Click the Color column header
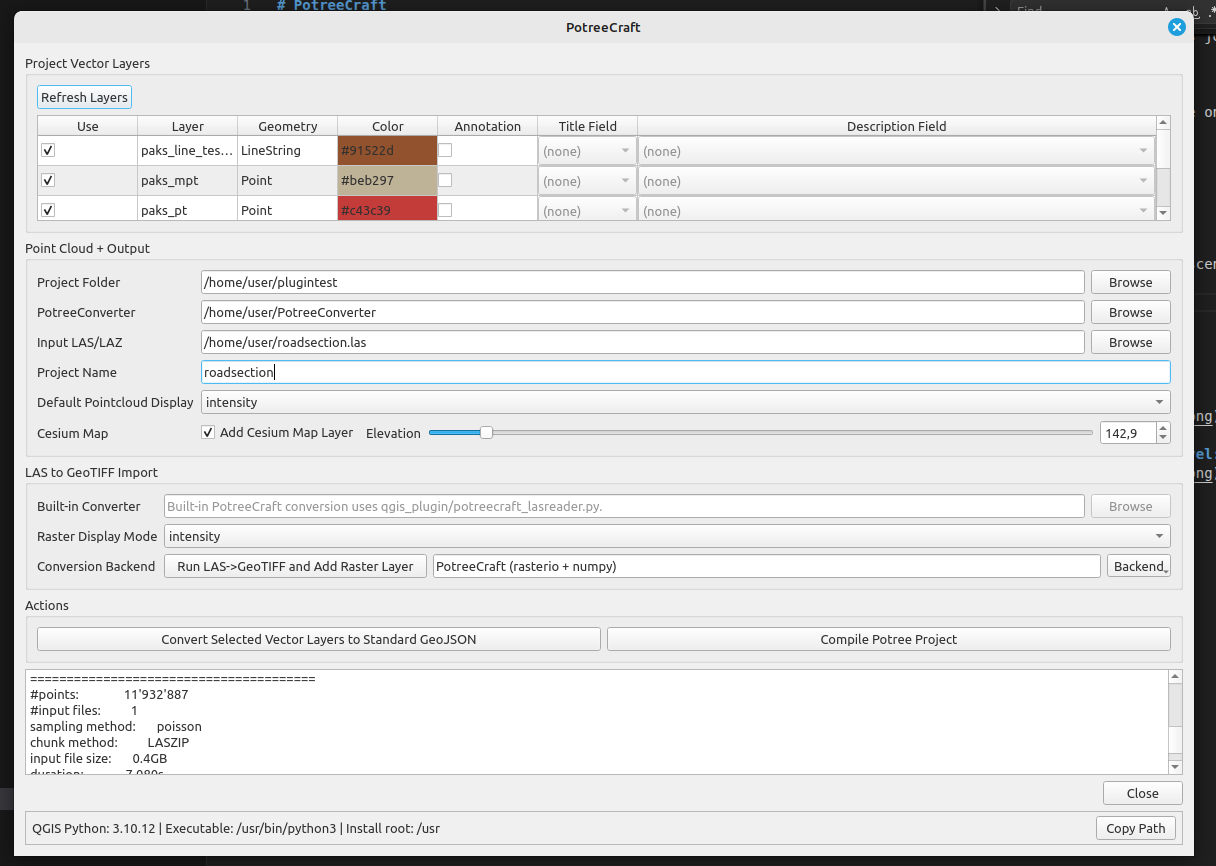Image resolution: width=1216 pixels, height=866 pixels. click(388, 126)
